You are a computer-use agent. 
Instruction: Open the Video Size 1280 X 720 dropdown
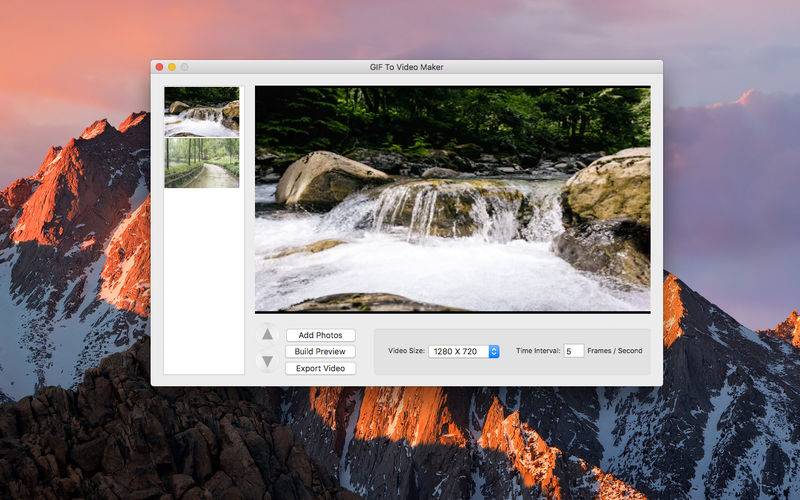(464, 351)
